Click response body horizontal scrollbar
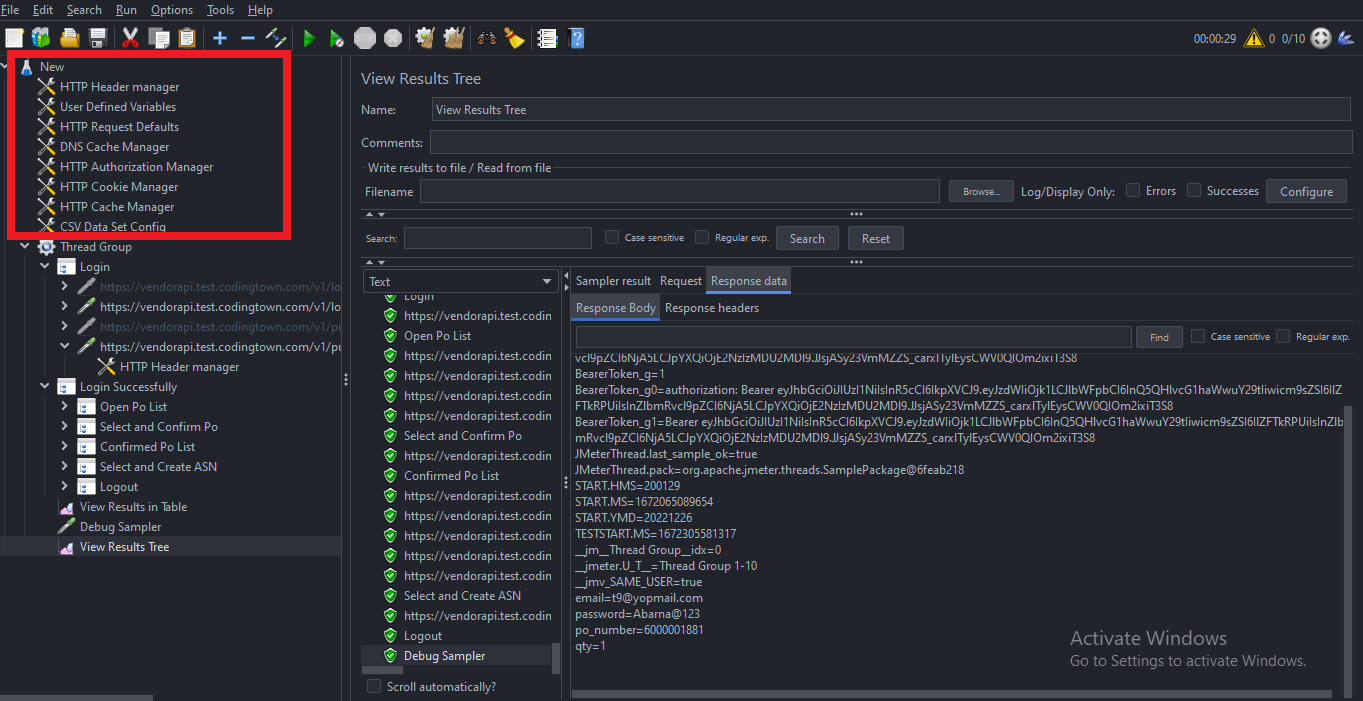Viewport: 1363px width, 701px height. 952,693
